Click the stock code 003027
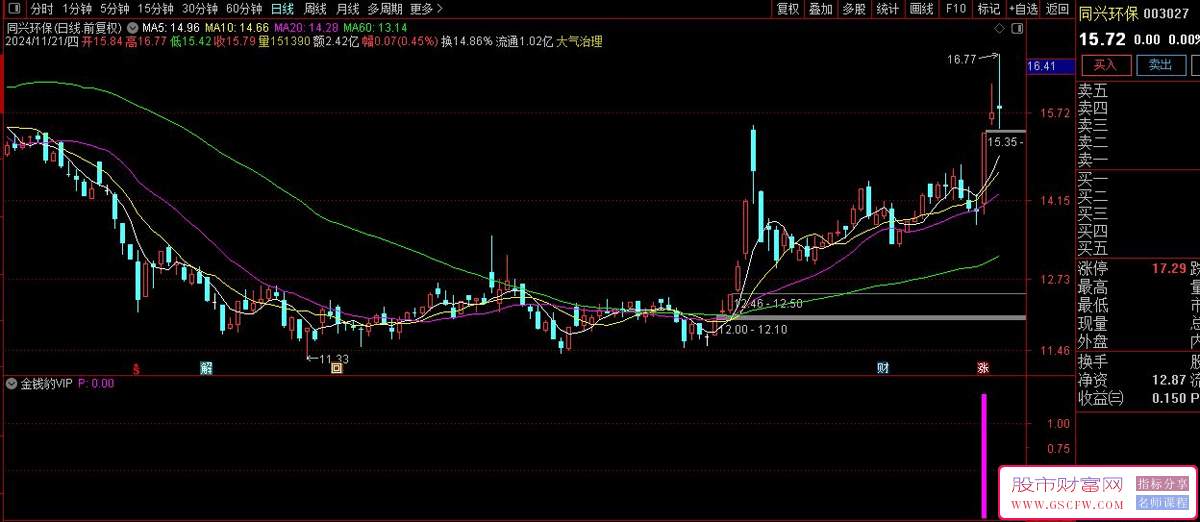 1166,14
